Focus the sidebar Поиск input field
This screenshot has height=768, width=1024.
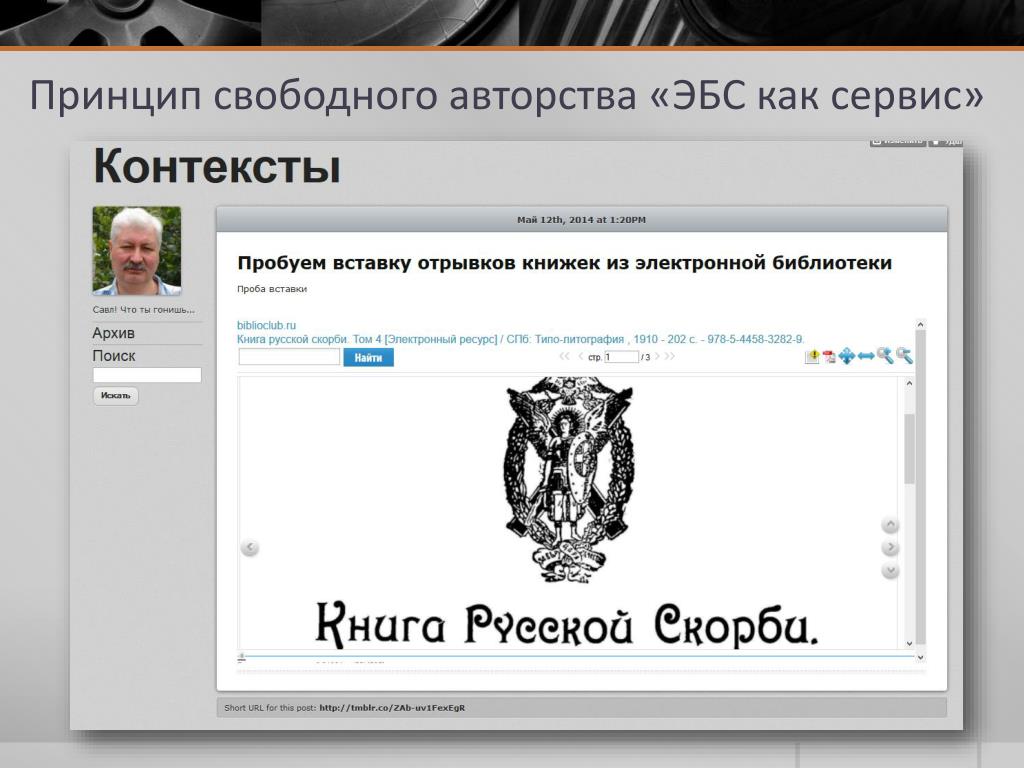(147, 375)
